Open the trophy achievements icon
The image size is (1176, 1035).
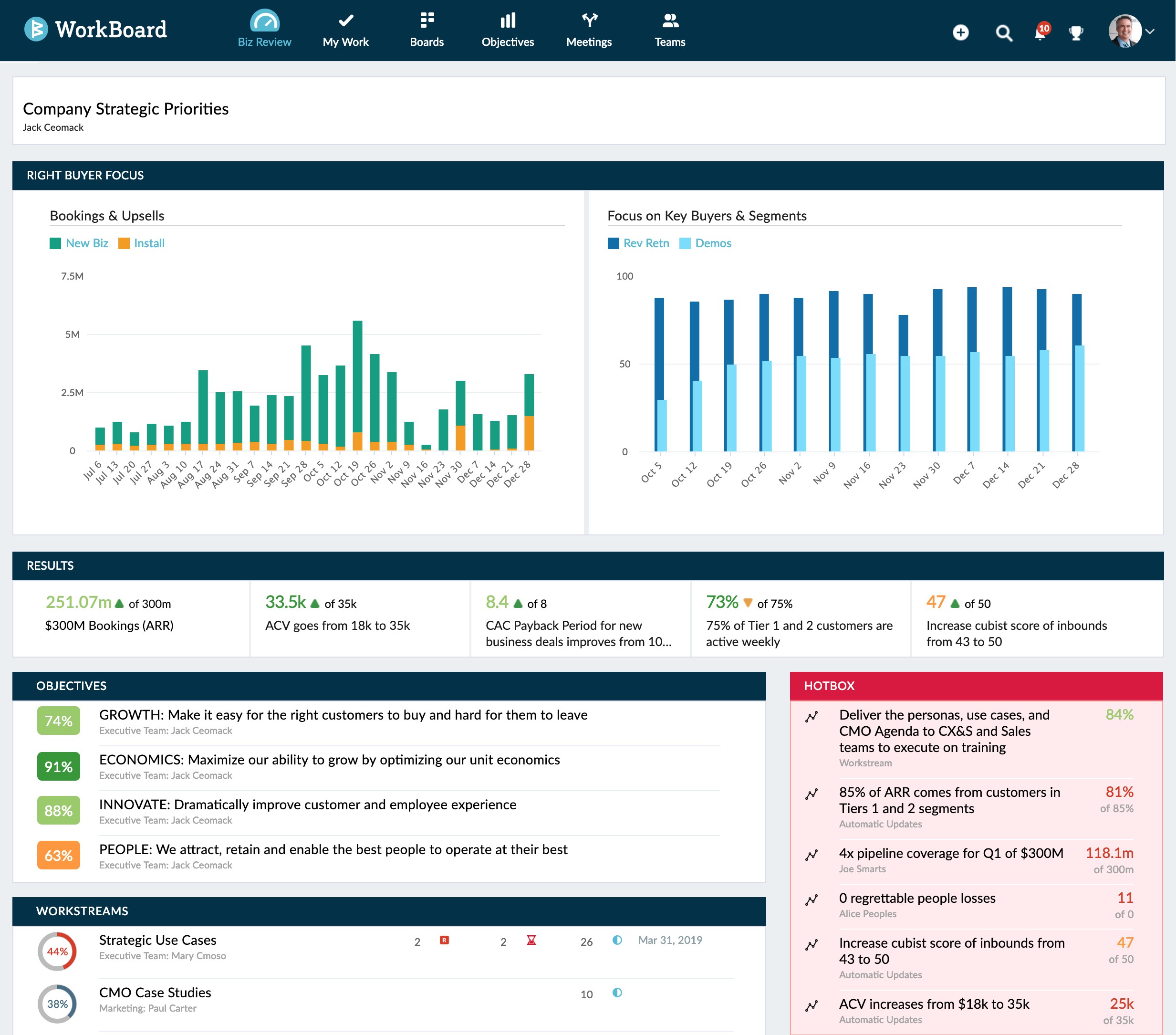tap(1077, 33)
